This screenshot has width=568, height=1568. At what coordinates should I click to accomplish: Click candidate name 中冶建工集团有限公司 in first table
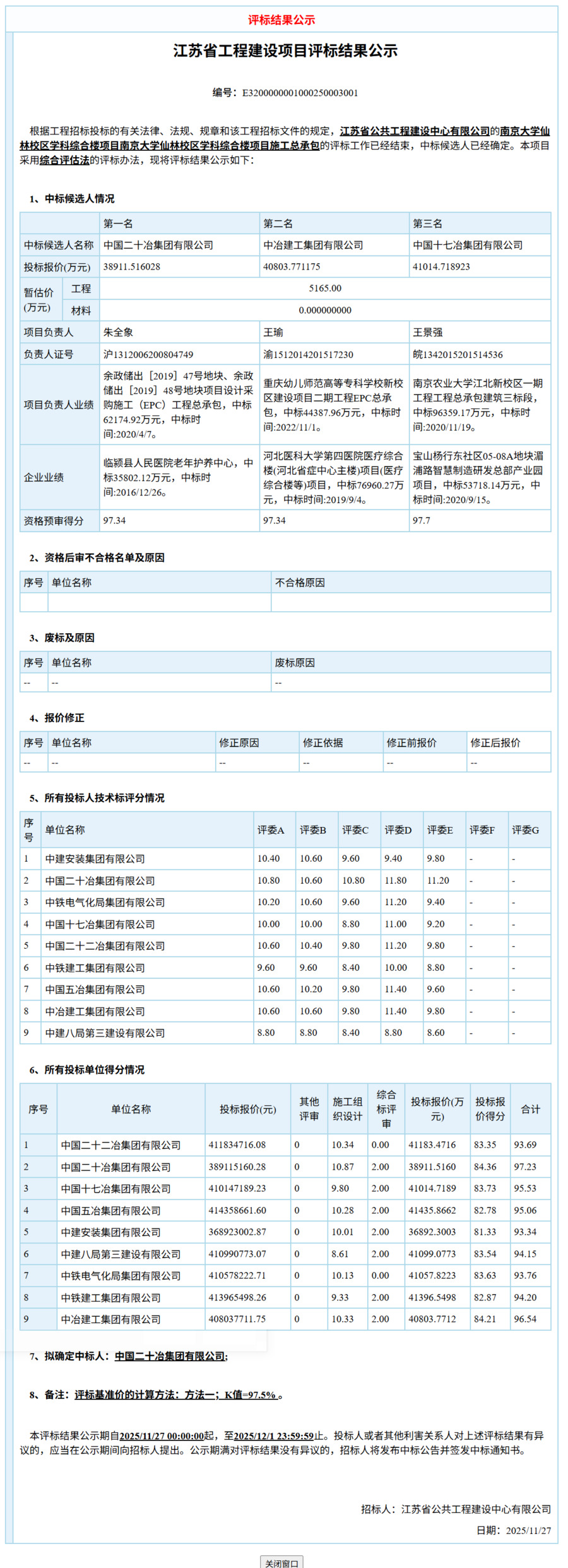(313, 246)
